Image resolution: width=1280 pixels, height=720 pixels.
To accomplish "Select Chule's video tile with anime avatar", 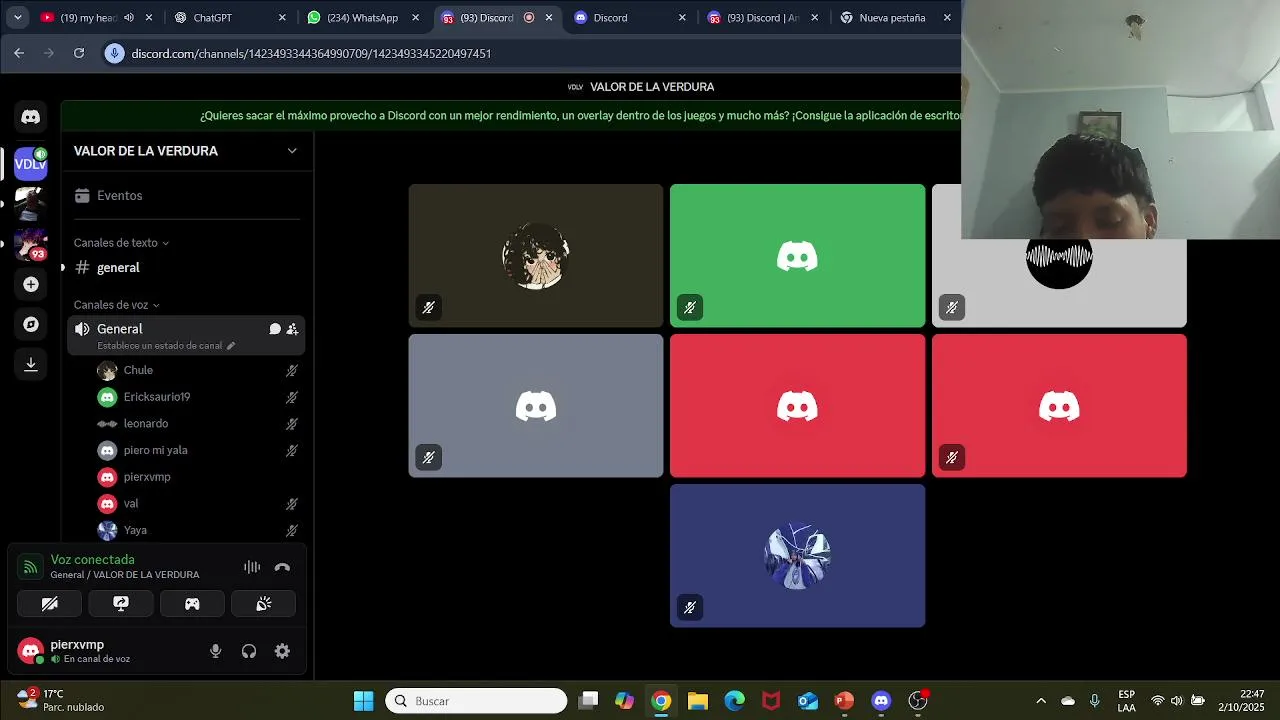I will point(536,256).
